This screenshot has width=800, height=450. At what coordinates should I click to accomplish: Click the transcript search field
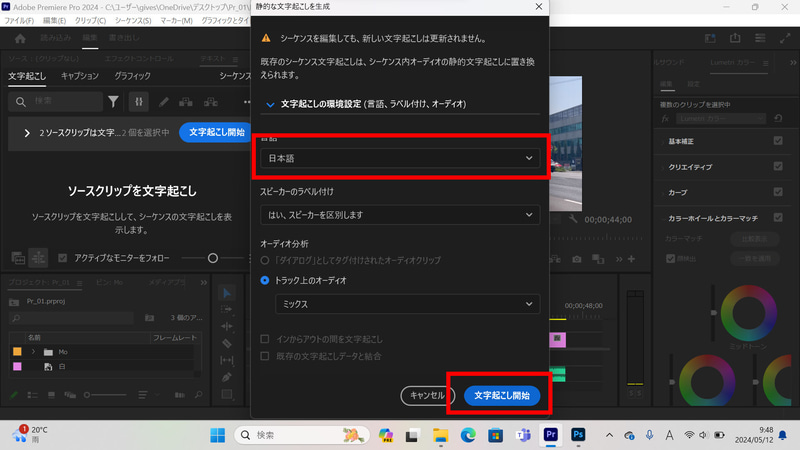coord(56,102)
